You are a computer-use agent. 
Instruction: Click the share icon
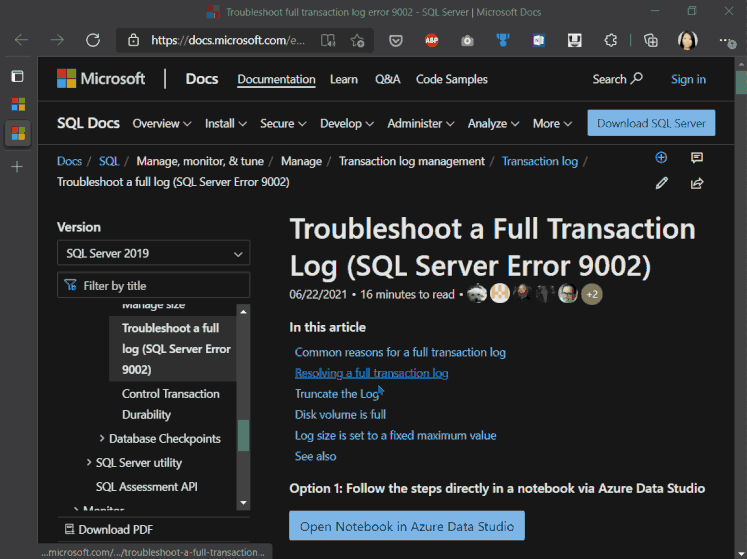[x=697, y=183]
